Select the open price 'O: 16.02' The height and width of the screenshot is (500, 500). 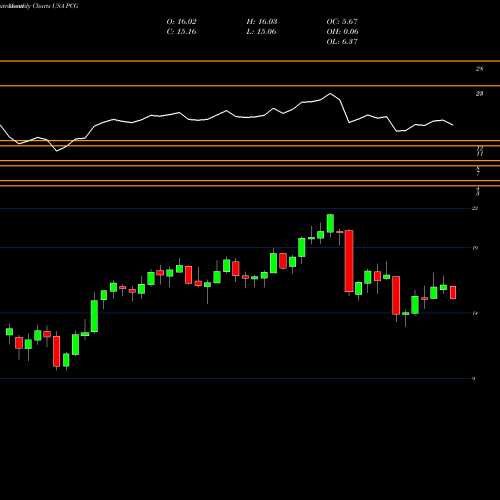click(x=182, y=22)
